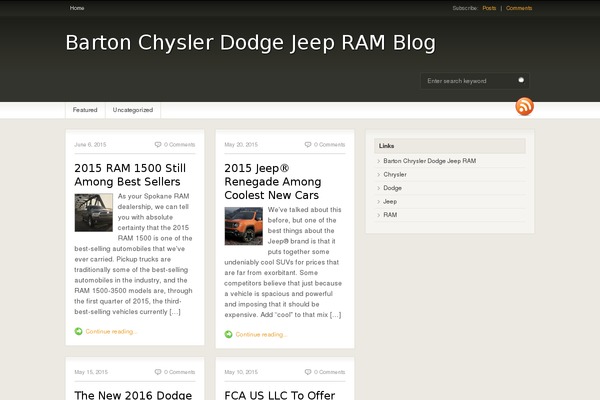This screenshot has width=600, height=400.
Task: Open the Chrysler sidebar link
Action: click(x=395, y=175)
